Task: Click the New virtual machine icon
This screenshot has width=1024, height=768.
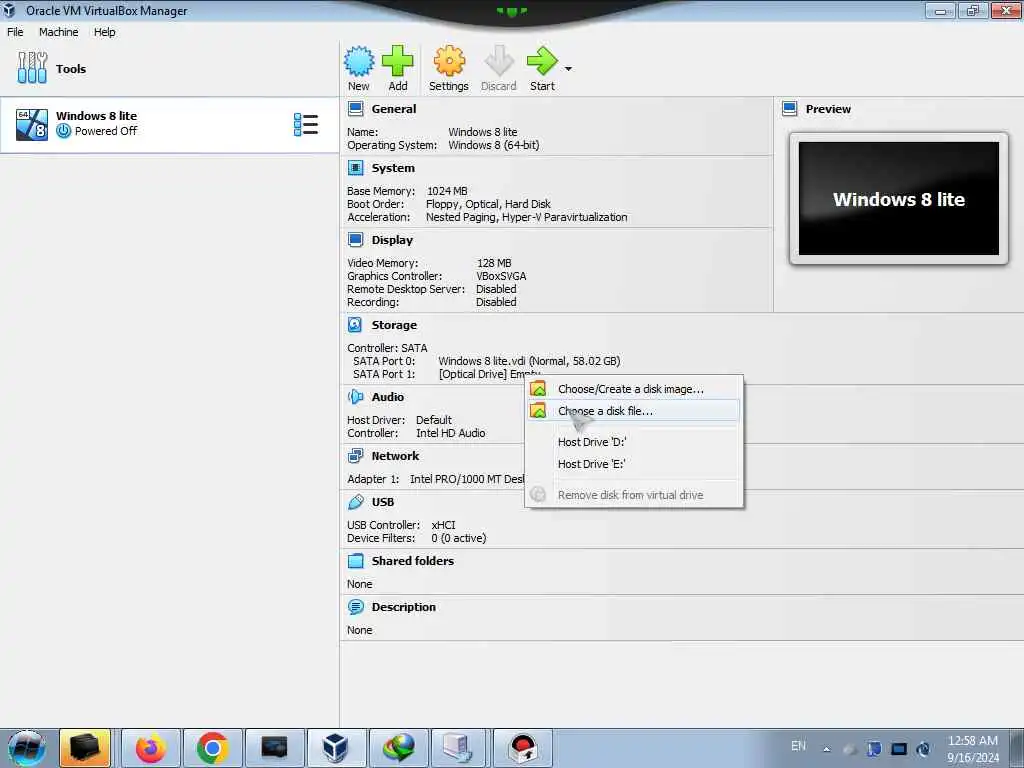Action: (359, 61)
